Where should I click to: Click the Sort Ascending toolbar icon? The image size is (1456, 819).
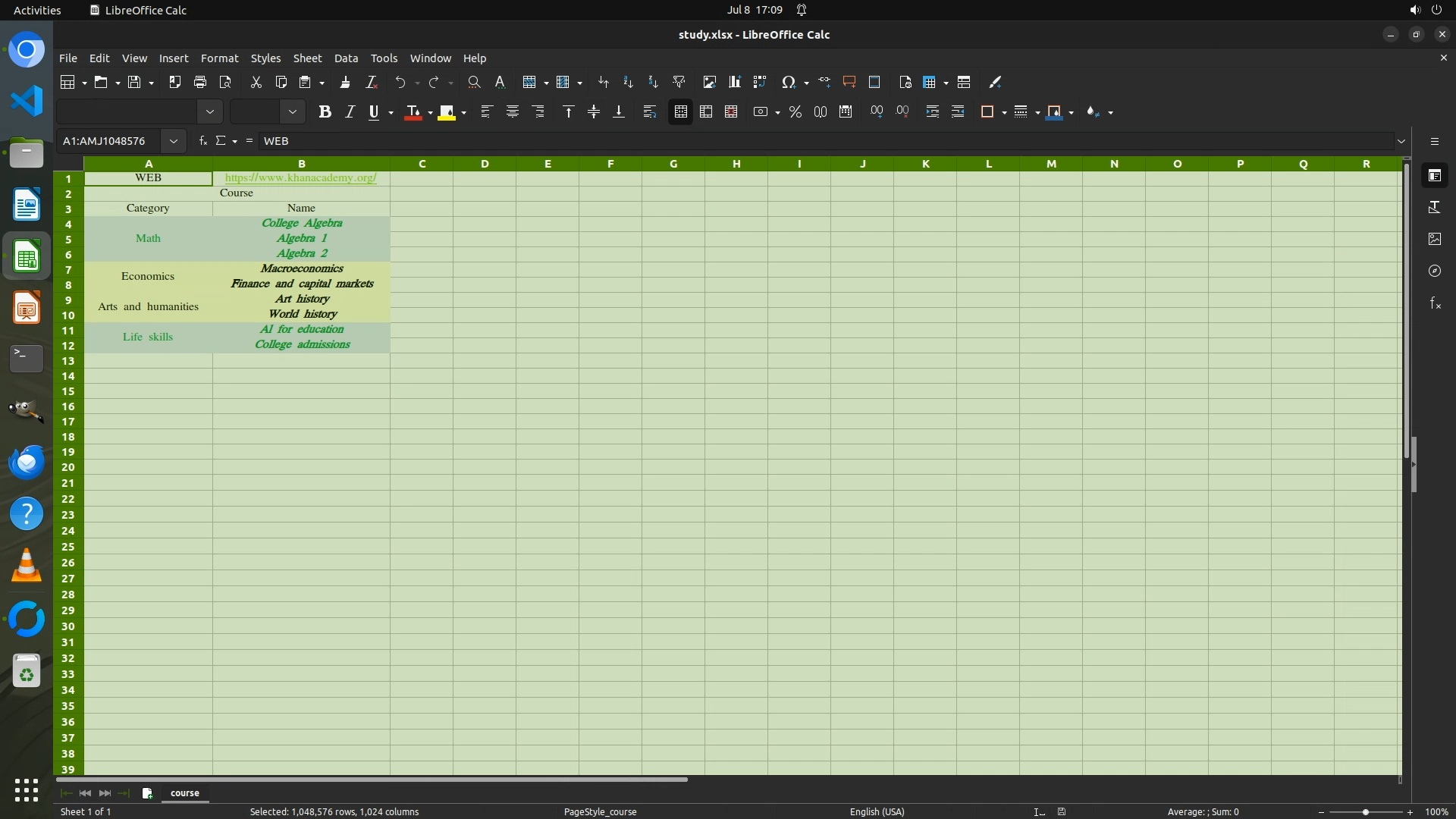(x=628, y=82)
